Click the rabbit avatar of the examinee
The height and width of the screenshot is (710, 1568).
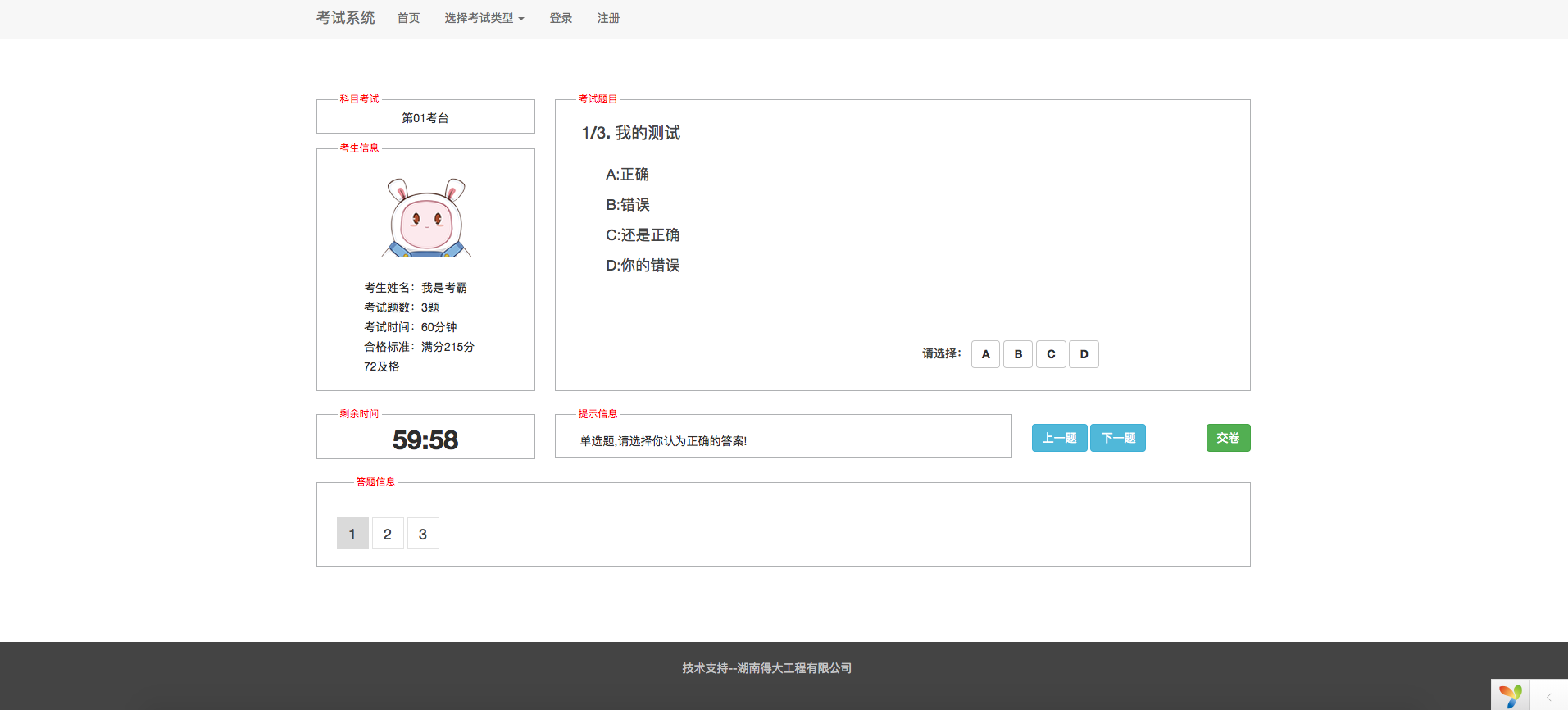point(426,217)
